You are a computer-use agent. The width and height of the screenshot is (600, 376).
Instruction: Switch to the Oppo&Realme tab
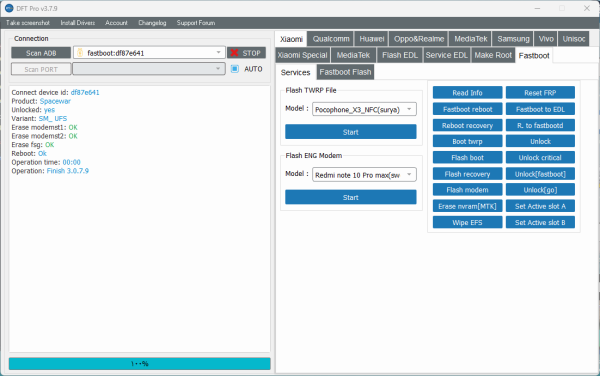(x=419, y=39)
